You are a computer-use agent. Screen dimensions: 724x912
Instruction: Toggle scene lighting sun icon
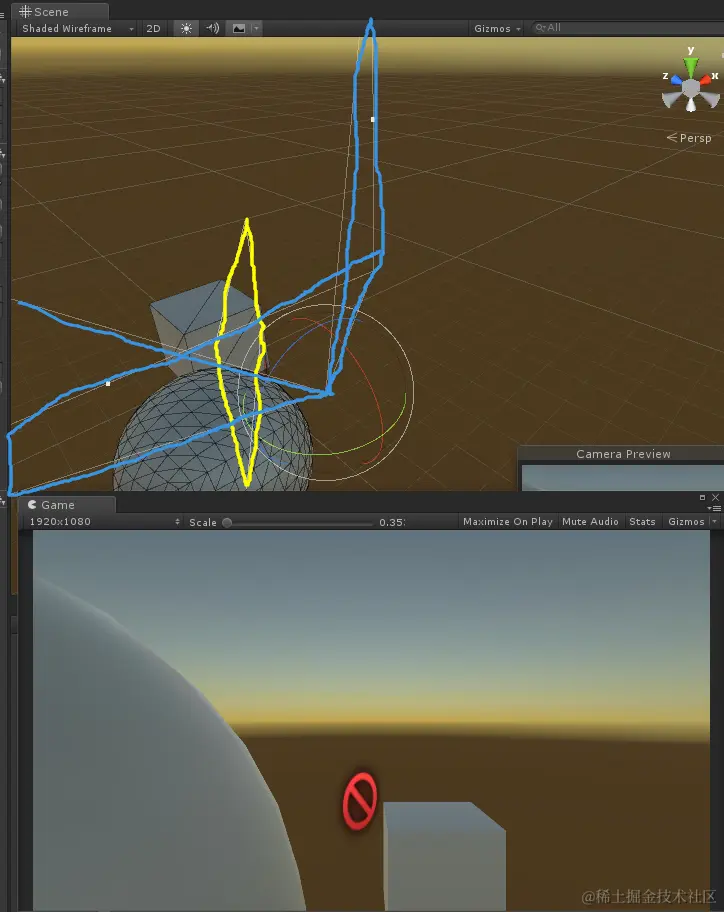(186, 28)
